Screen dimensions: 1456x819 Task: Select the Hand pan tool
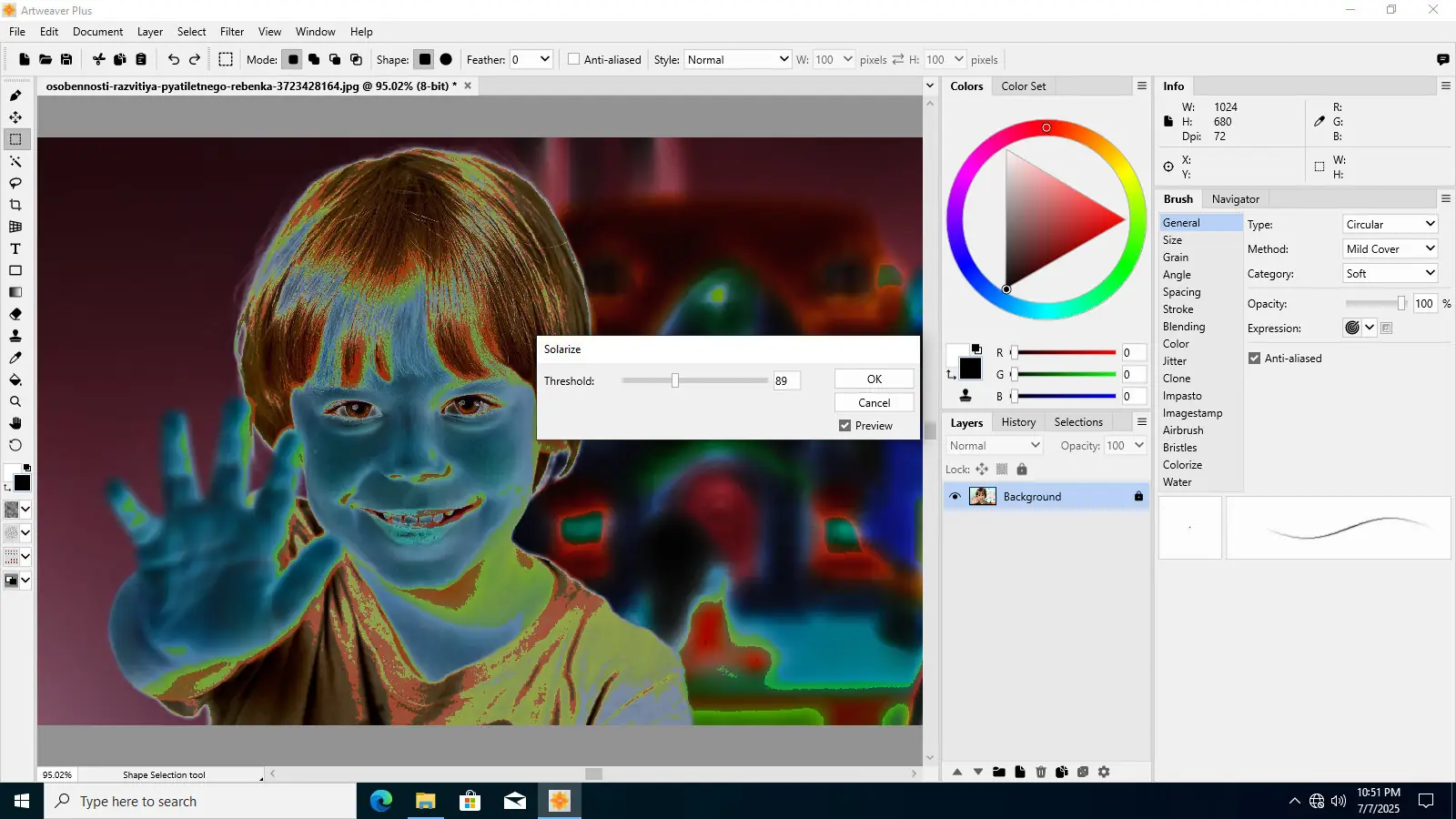[x=15, y=423]
